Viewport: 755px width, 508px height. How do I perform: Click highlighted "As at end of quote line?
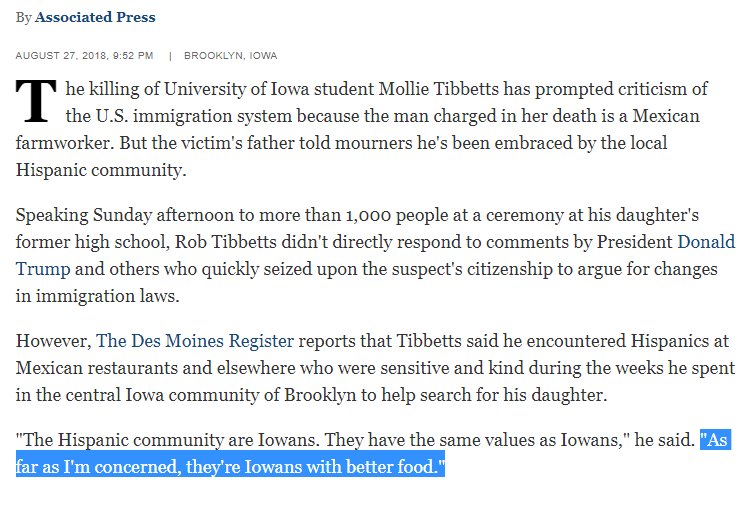coord(716,440)
